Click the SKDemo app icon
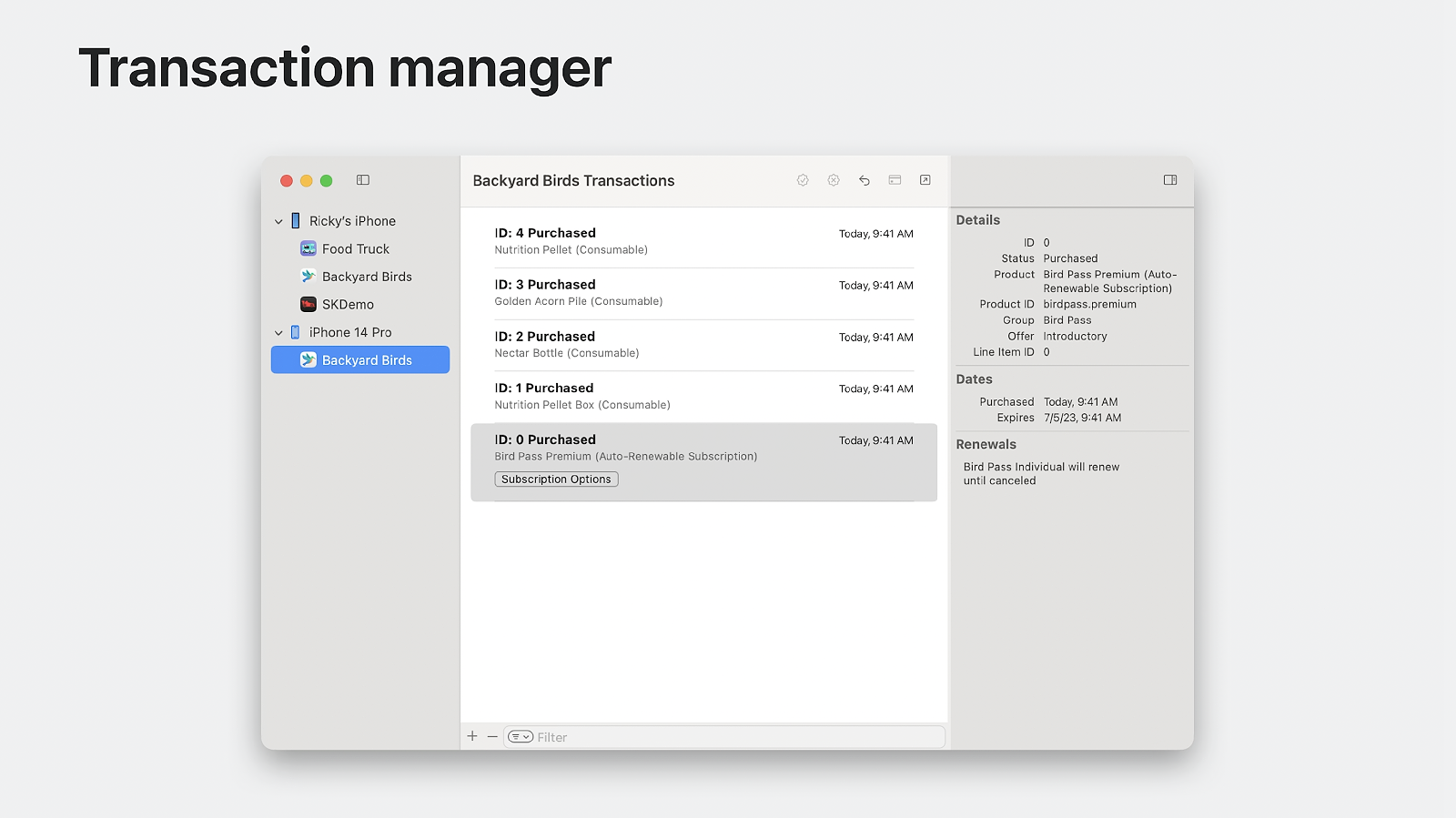The image size is (1456, 818). (308, 304)
